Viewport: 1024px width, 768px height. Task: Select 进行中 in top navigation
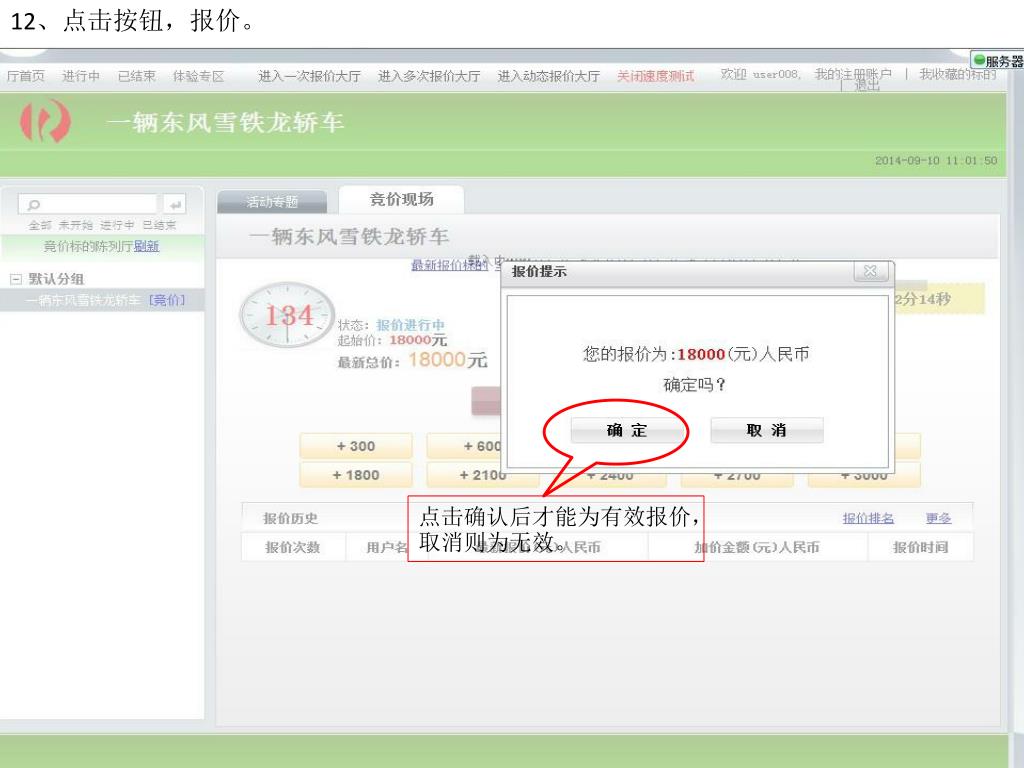(x=81, y=76)
